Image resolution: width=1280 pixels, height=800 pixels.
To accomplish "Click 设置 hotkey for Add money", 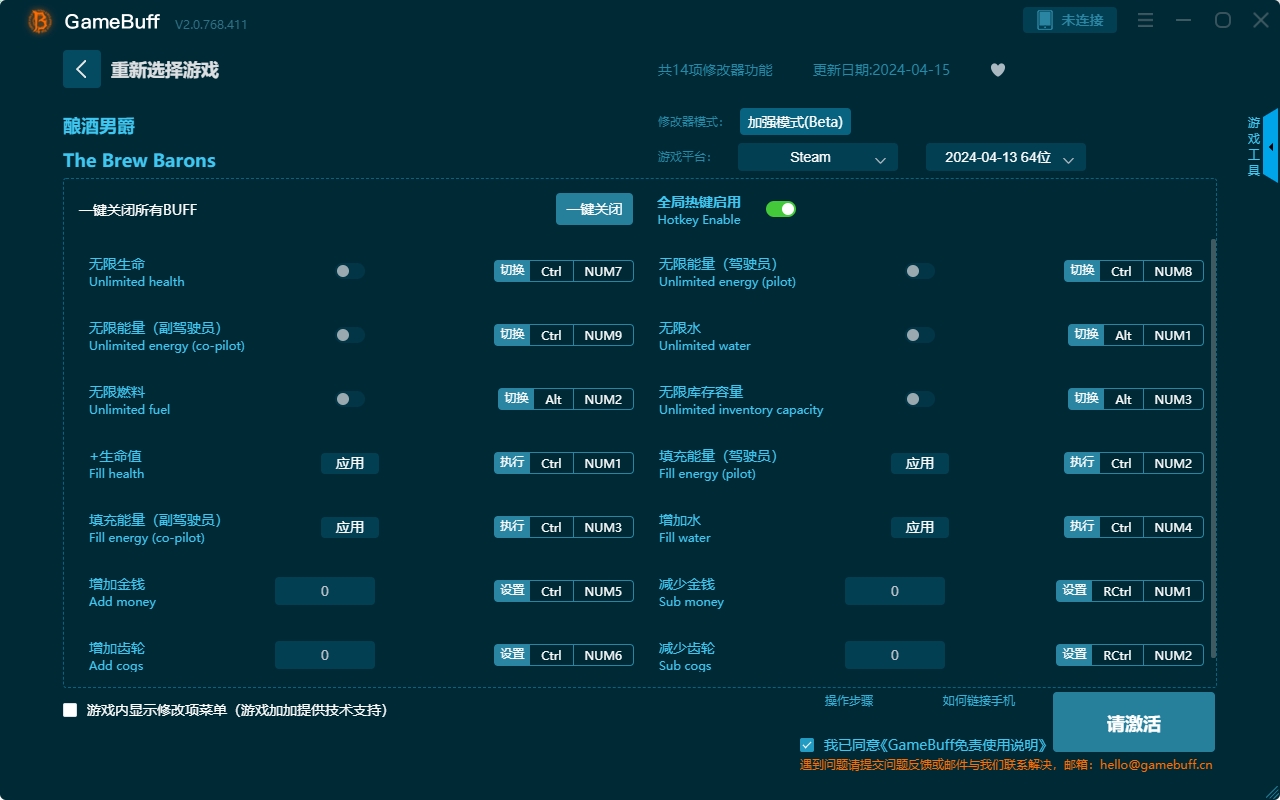I will point(512,591).
